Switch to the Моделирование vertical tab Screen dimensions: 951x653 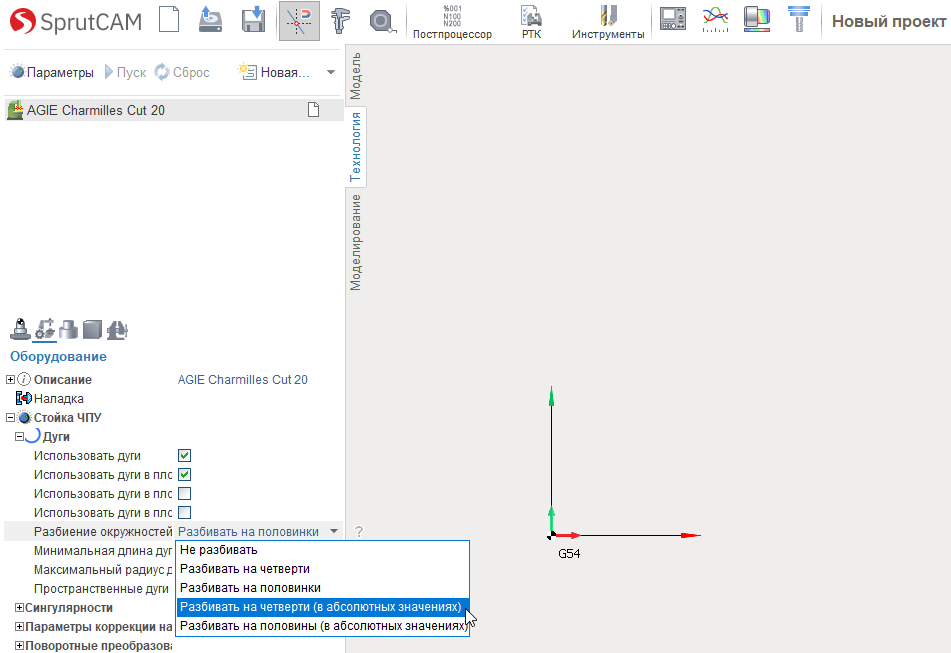(x=355, y=243)
